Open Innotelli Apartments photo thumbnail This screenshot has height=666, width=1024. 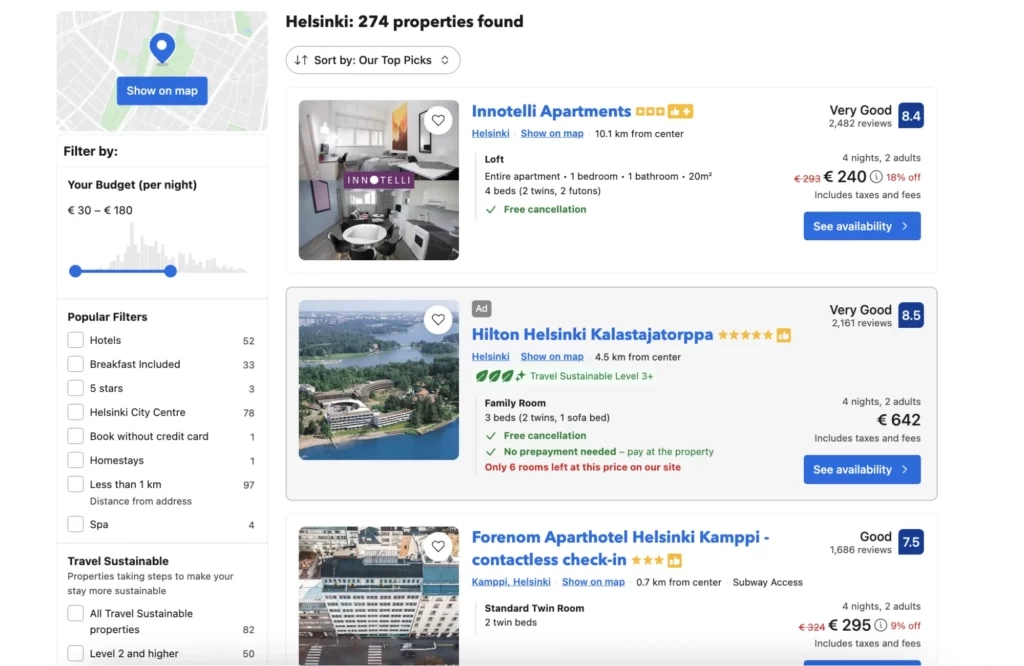coord(379,180)
